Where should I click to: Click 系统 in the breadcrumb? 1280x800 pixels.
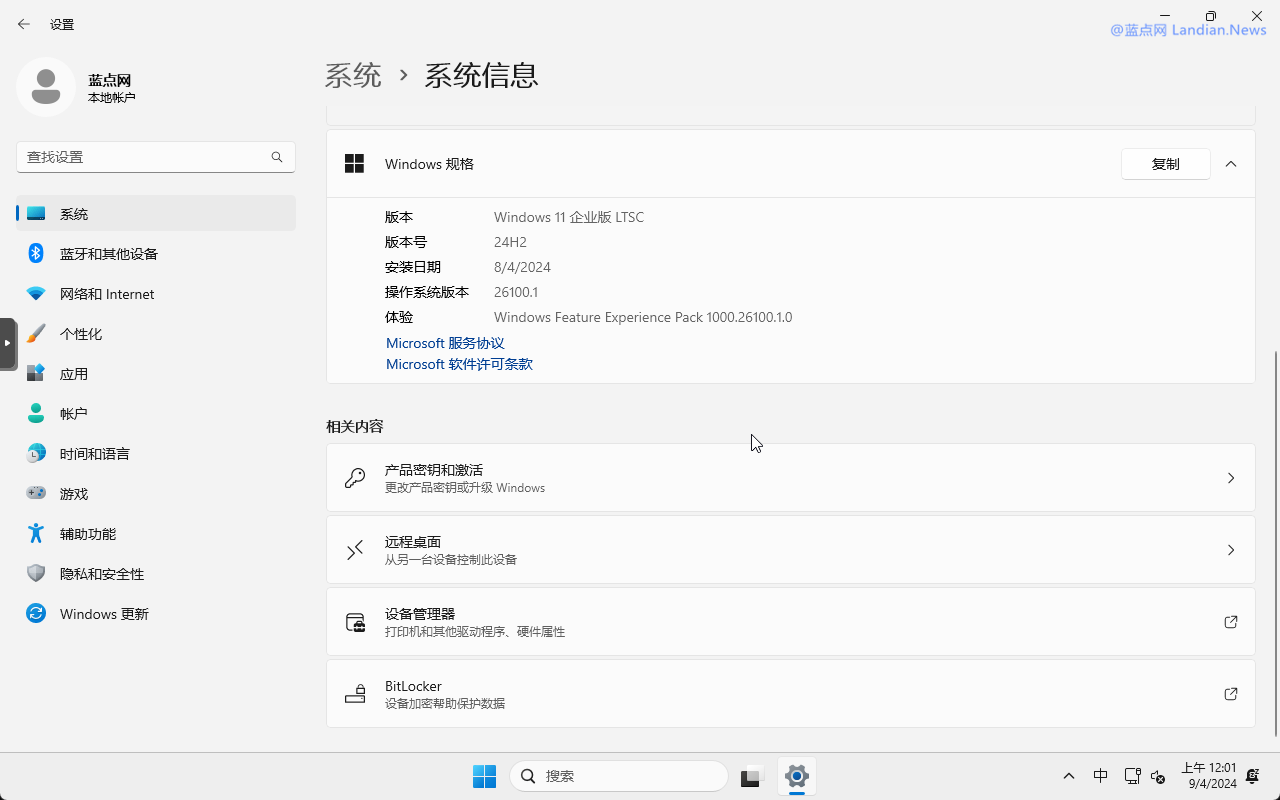pos(353,75)
